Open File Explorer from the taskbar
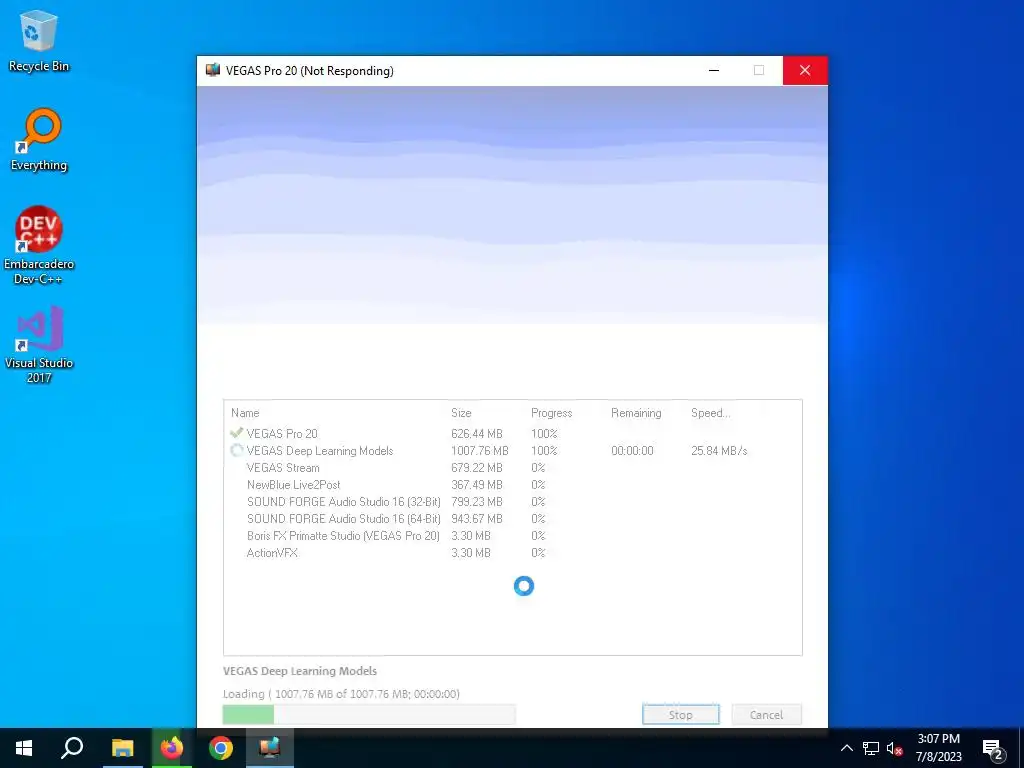This screenshot has width=1024, height=768. pyautogui.click(x=122, y=748)
